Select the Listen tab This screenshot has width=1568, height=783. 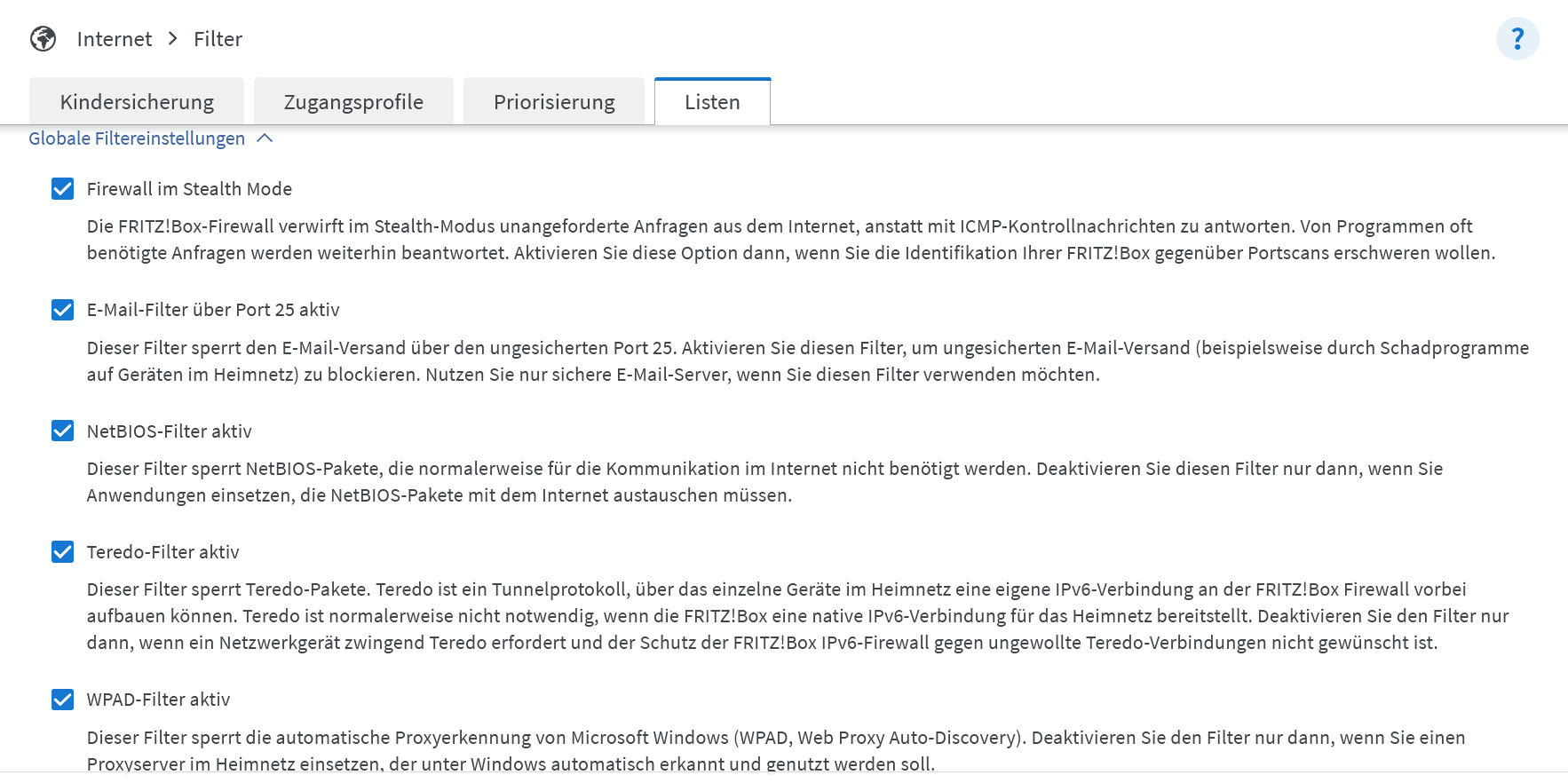[x=712, y=102]
